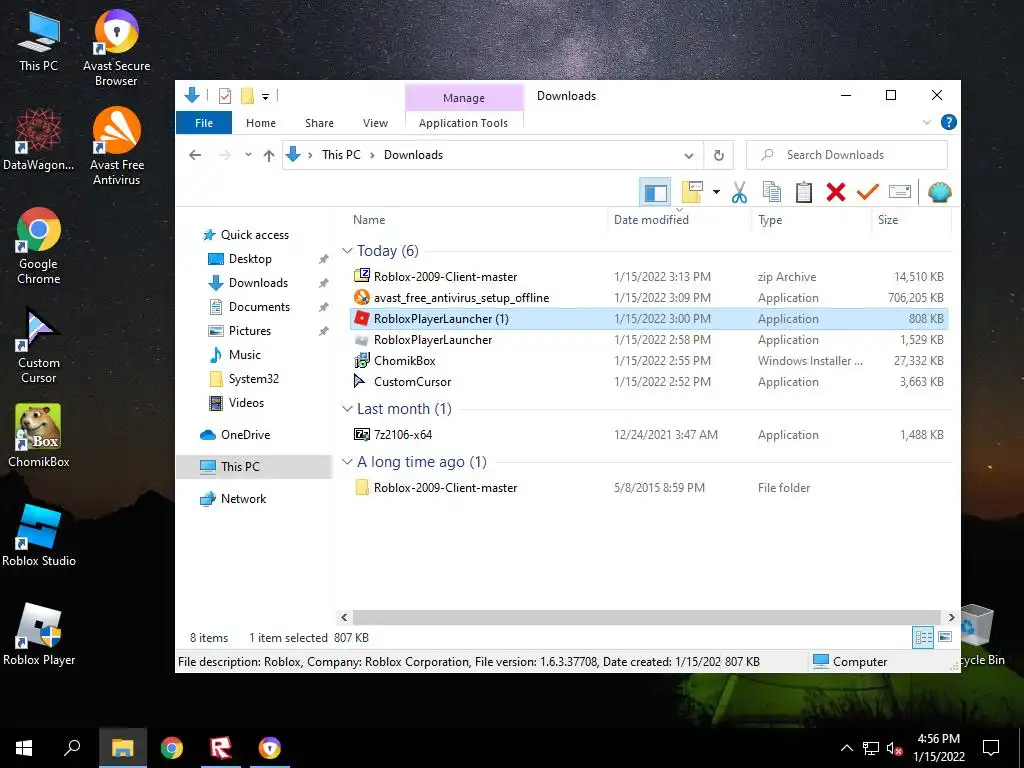Open Customize Quick Access Toolbar dropdown
This screenshot has height=768, width=1024.
pos(265,97)
